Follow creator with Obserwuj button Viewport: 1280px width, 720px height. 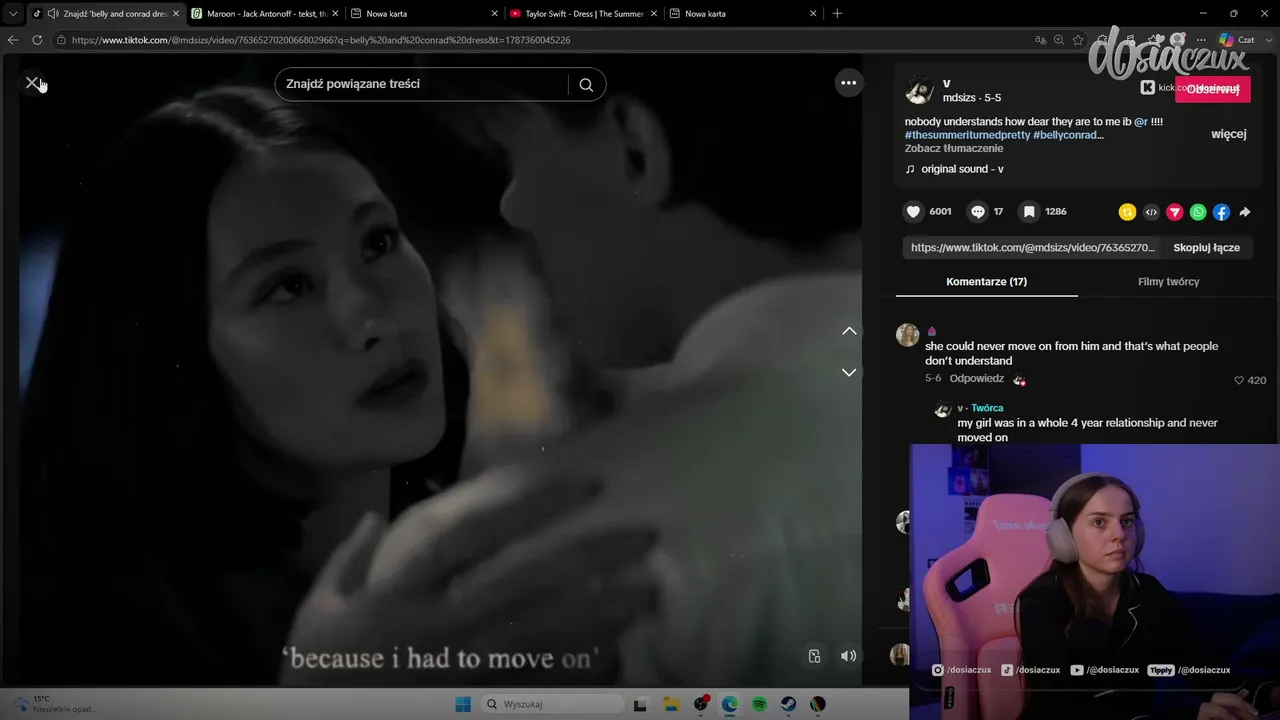point(1212,89)
